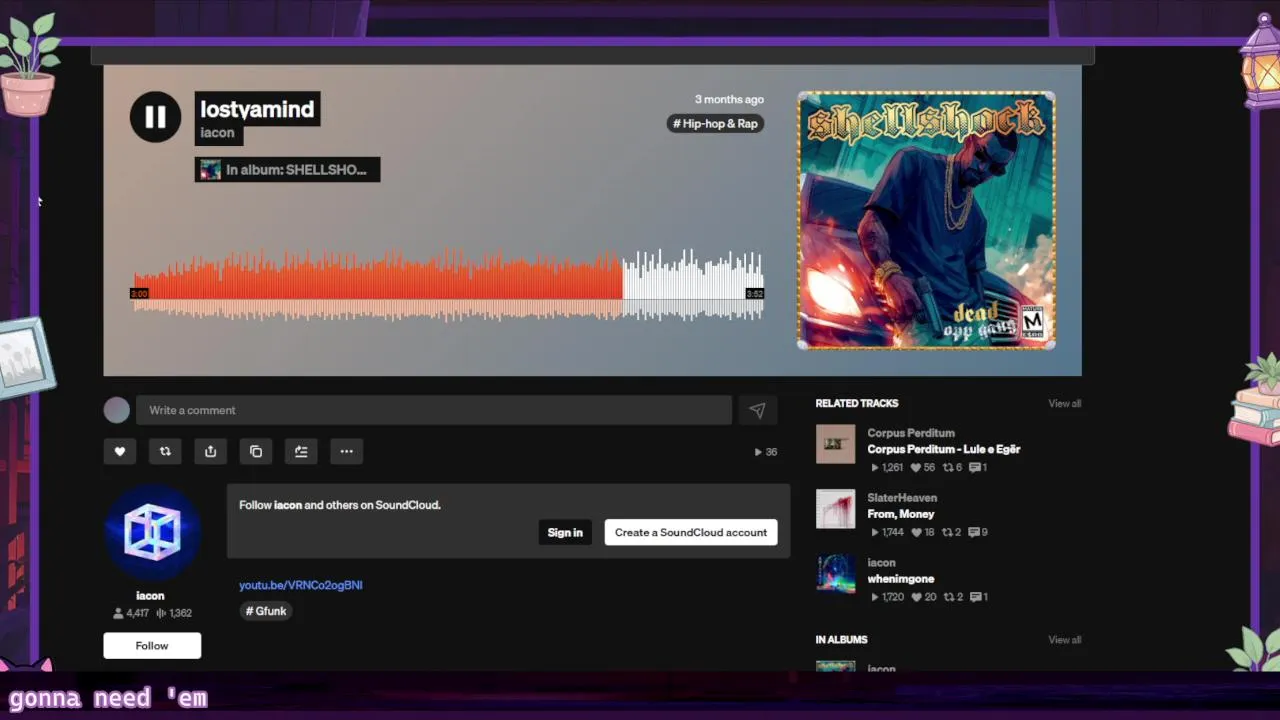
Task: Pause the lostyamind track
Action: 155,117
